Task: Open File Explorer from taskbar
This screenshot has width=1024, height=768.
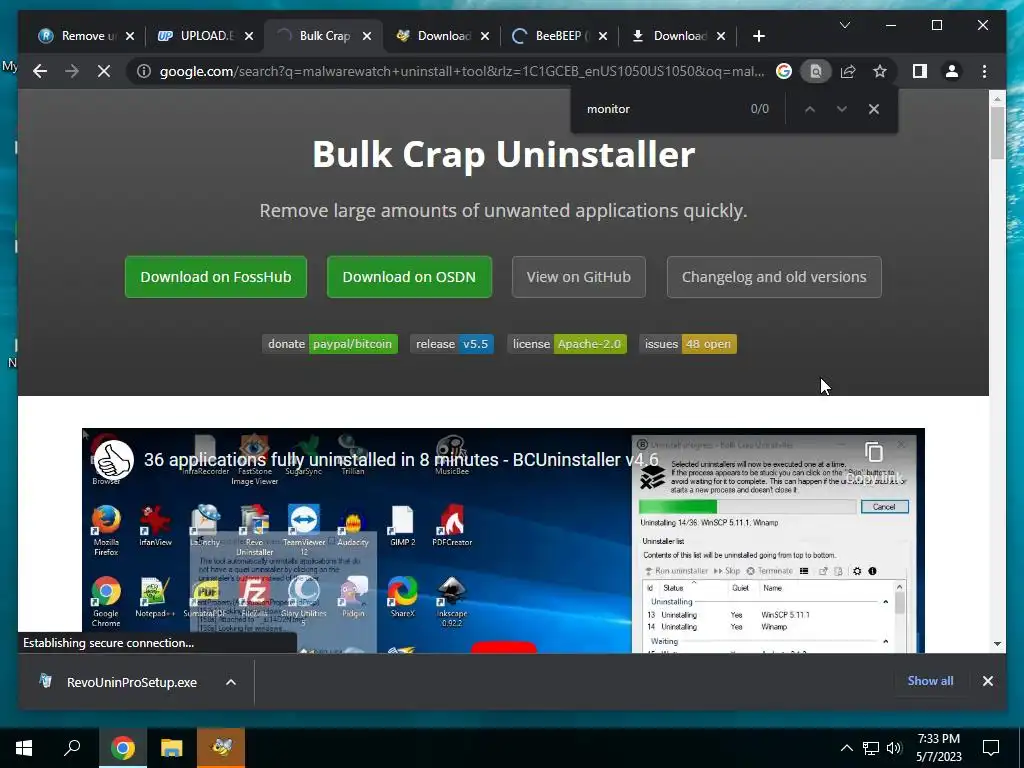Action: [x=172, y=748]
